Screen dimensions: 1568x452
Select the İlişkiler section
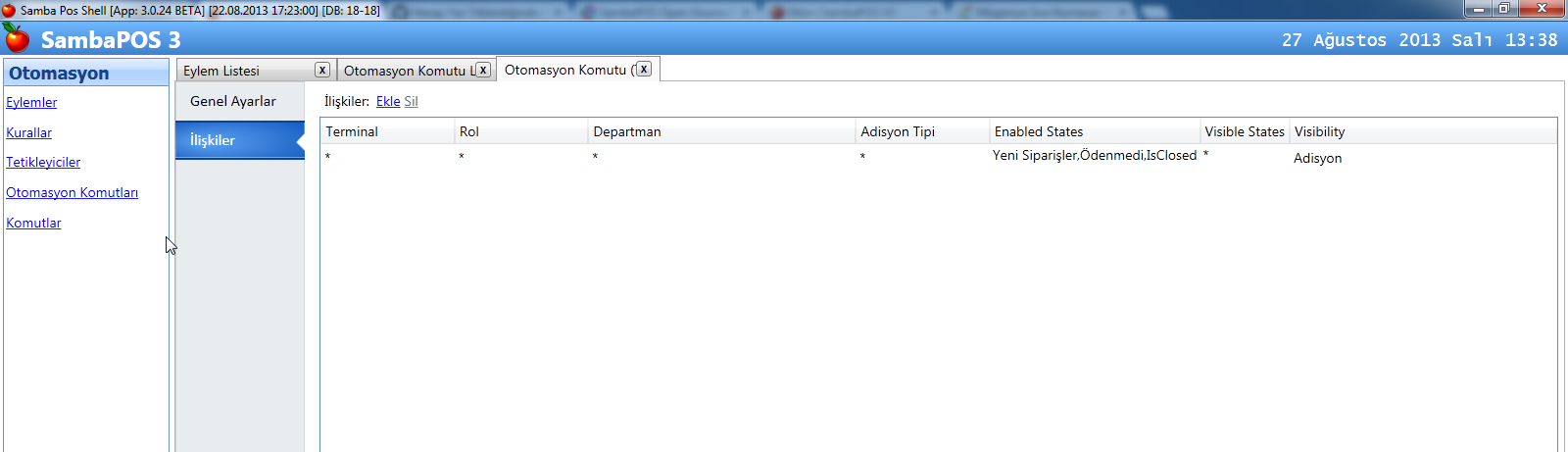(x=214, y=140)
